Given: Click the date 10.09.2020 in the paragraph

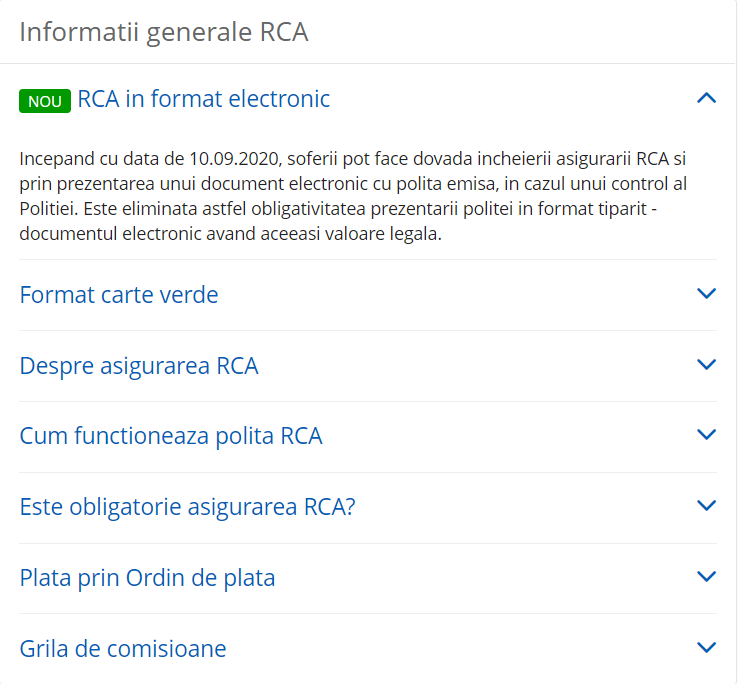Looking at the screenshot, I should 230,159.
